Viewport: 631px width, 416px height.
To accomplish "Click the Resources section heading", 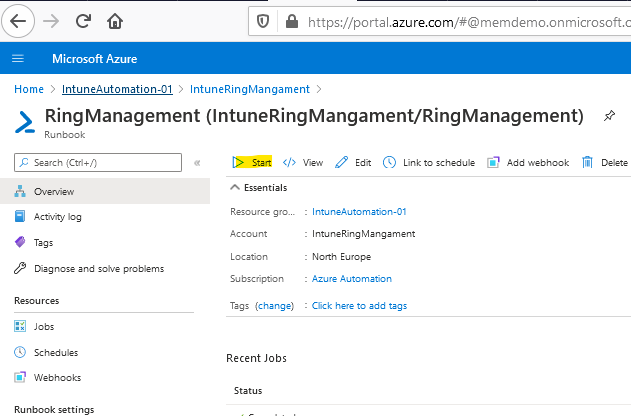I will (37, 301).
